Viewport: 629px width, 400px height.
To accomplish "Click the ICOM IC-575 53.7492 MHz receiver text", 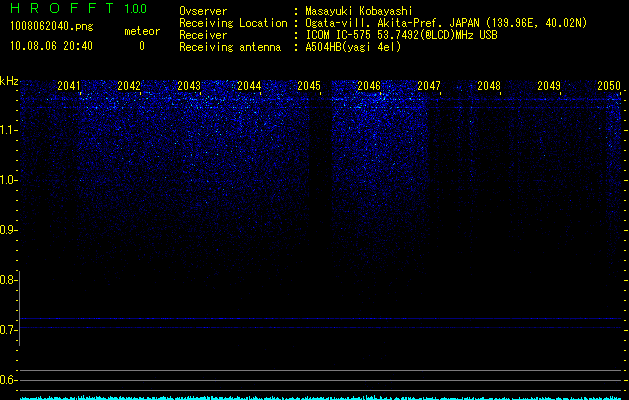I will pos(401,35).
